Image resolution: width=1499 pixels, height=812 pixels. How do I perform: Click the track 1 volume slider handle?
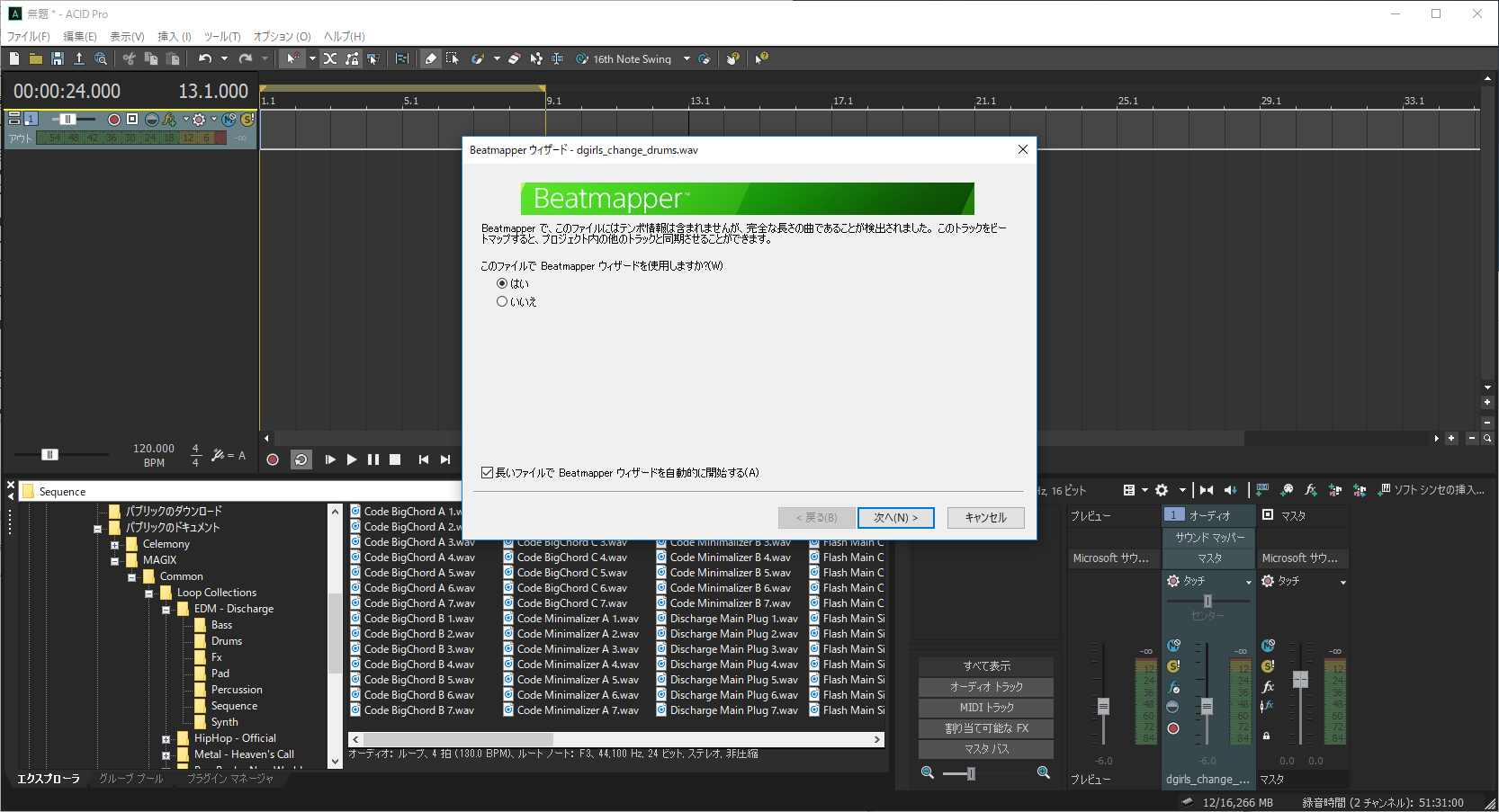[67, 120]
